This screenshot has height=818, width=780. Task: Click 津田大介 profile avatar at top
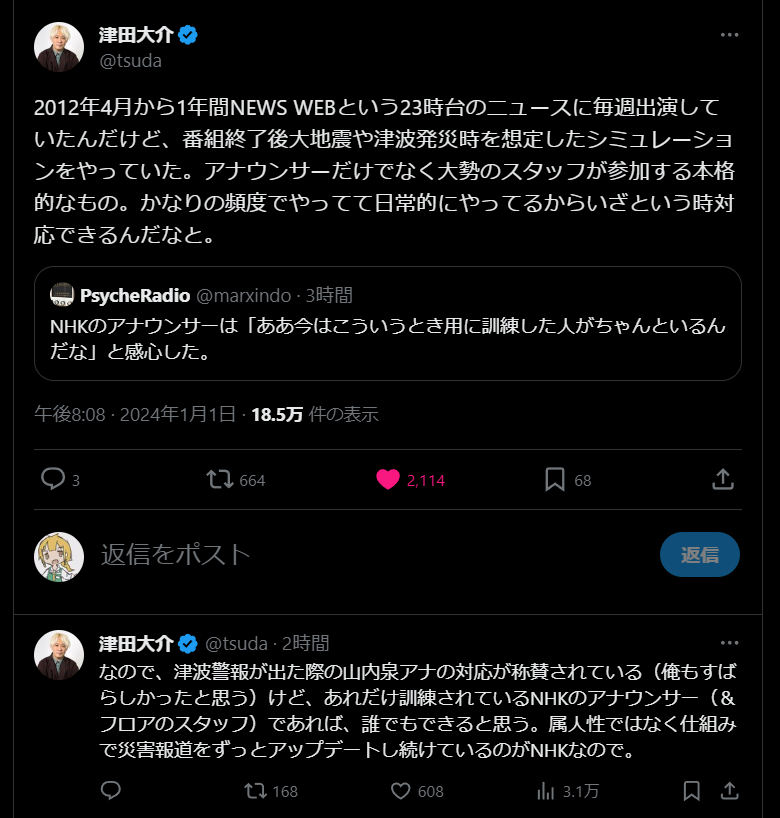pyautogui.click(x=59, y=47)
